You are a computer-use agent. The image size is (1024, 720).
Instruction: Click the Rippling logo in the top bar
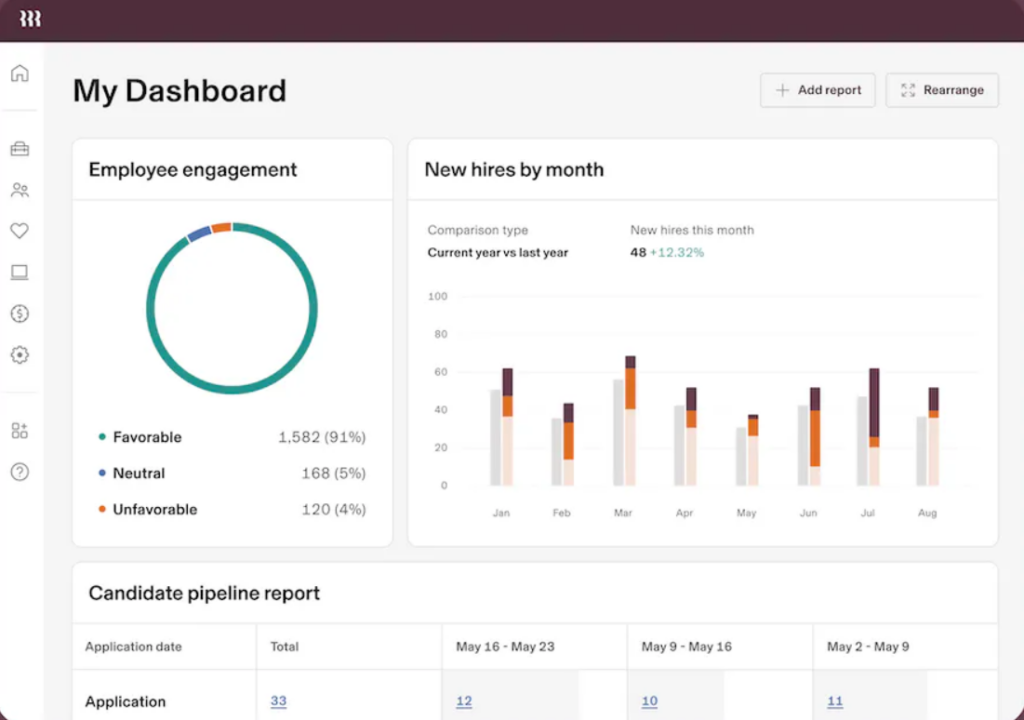click(29, 19)
